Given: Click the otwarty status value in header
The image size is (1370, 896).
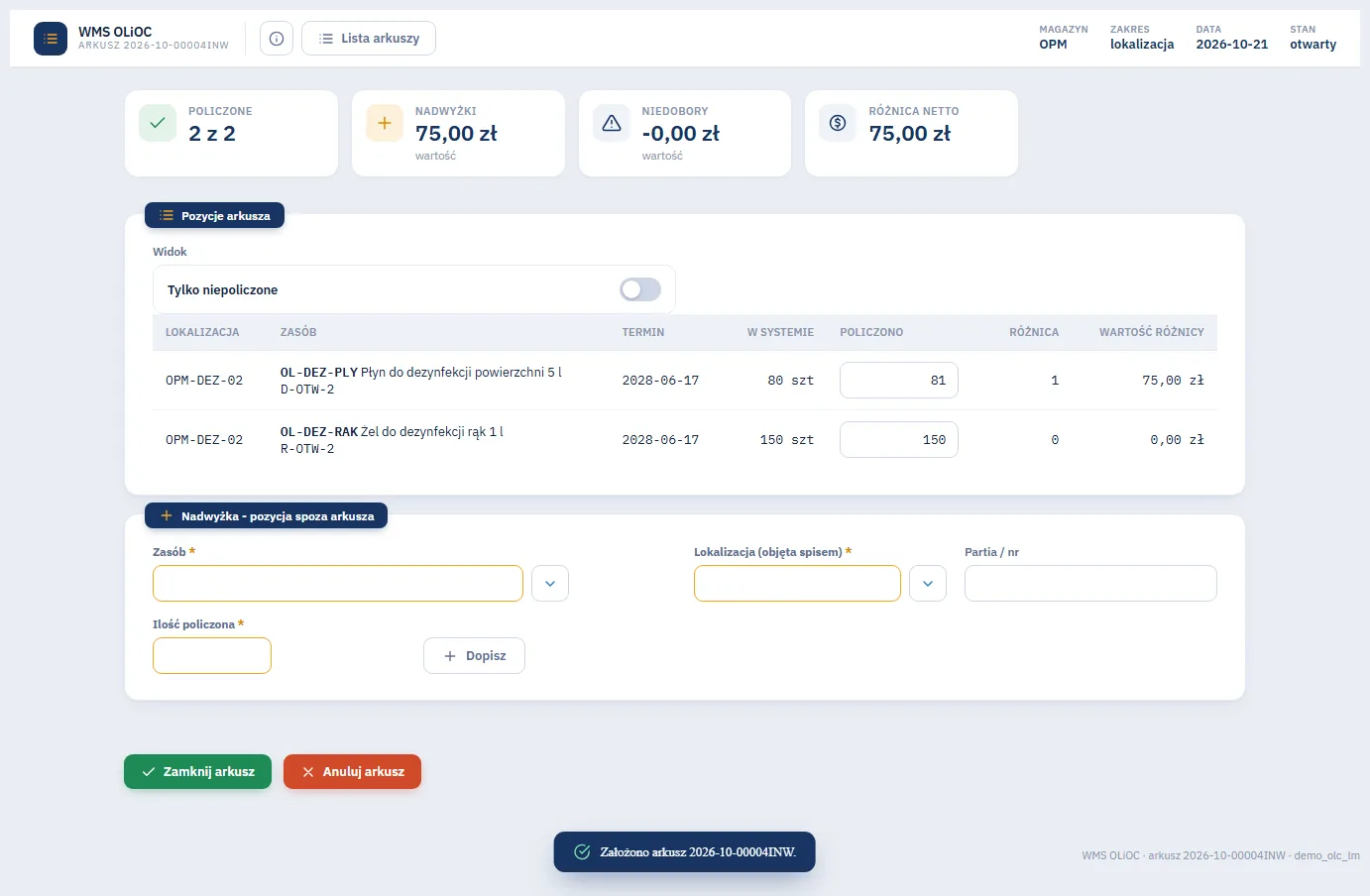Looking at the screenshot, I should (1313, 45).
